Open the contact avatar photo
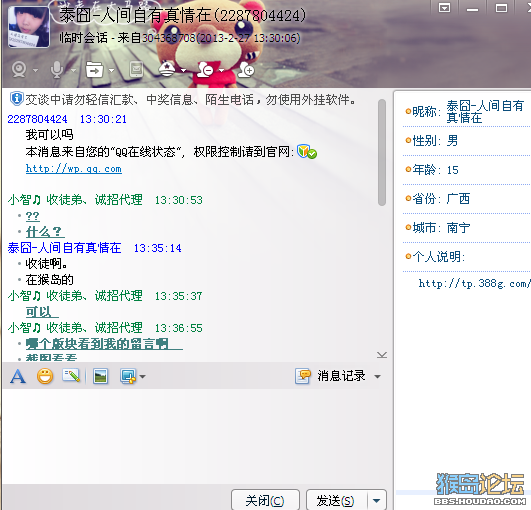This screenshot has height=510, width=531. pos(28,26)
